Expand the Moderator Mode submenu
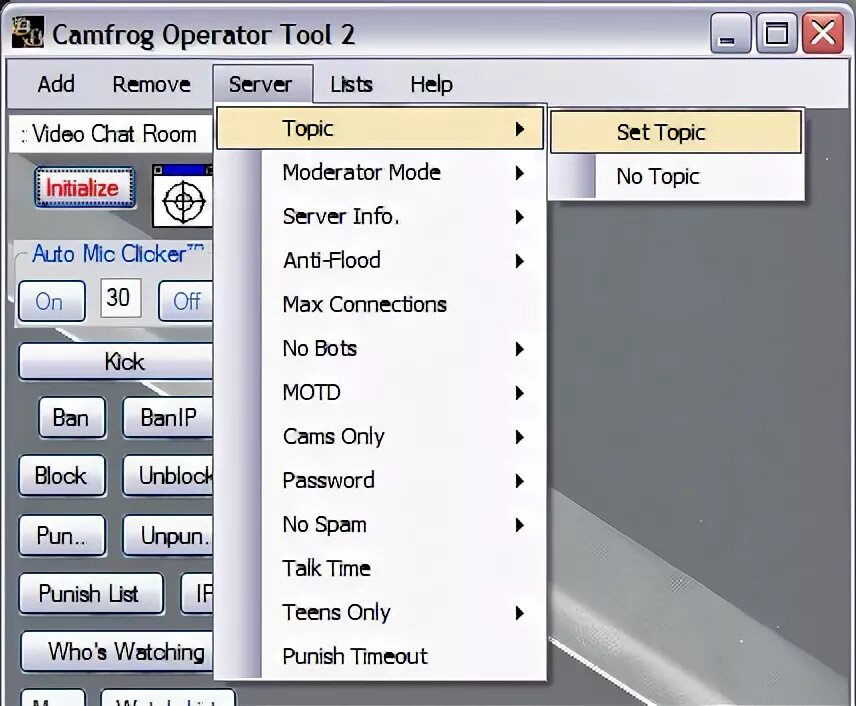Viewport: 856px width, 706px height. [x=380, y=173]
